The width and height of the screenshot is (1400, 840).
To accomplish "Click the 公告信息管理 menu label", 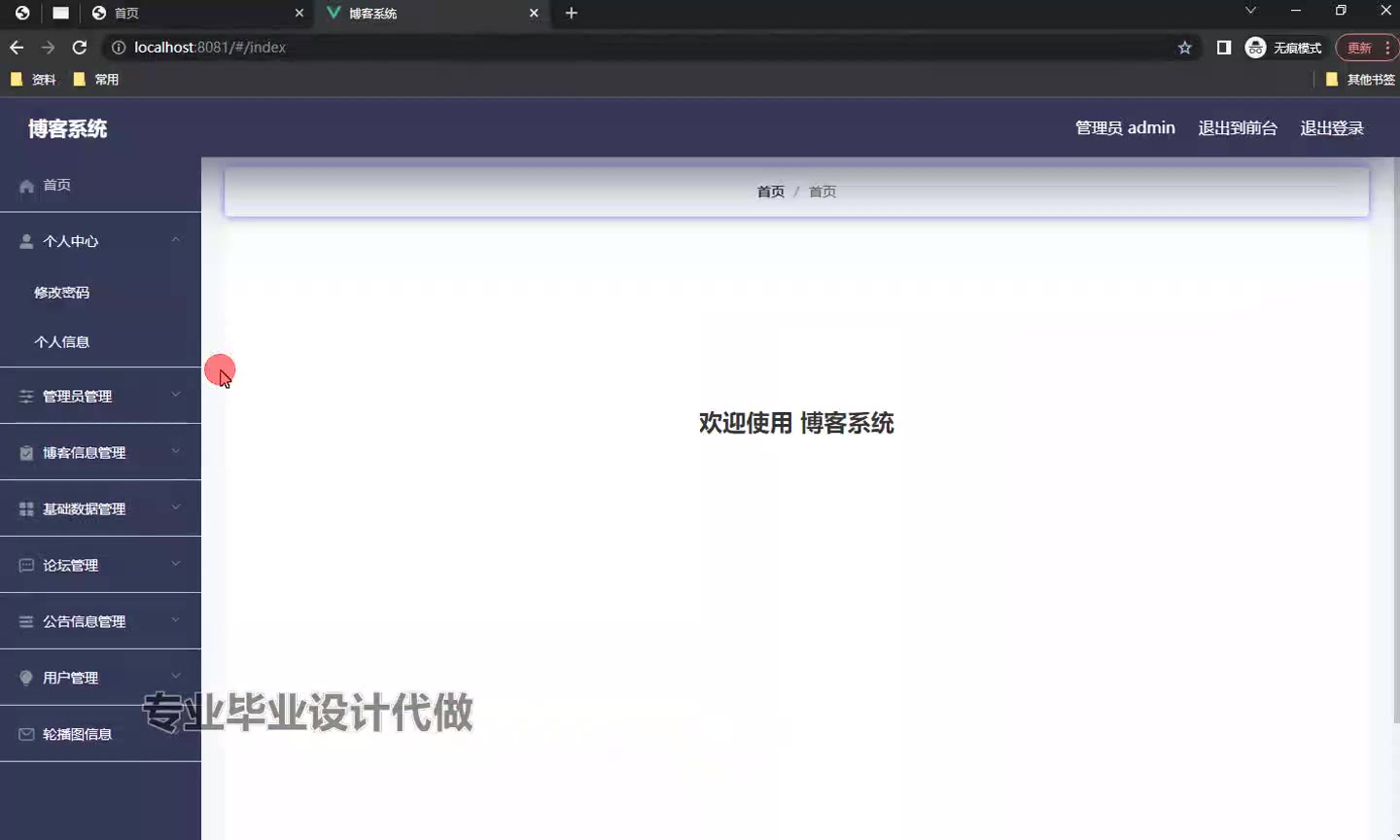I will 84,622.
